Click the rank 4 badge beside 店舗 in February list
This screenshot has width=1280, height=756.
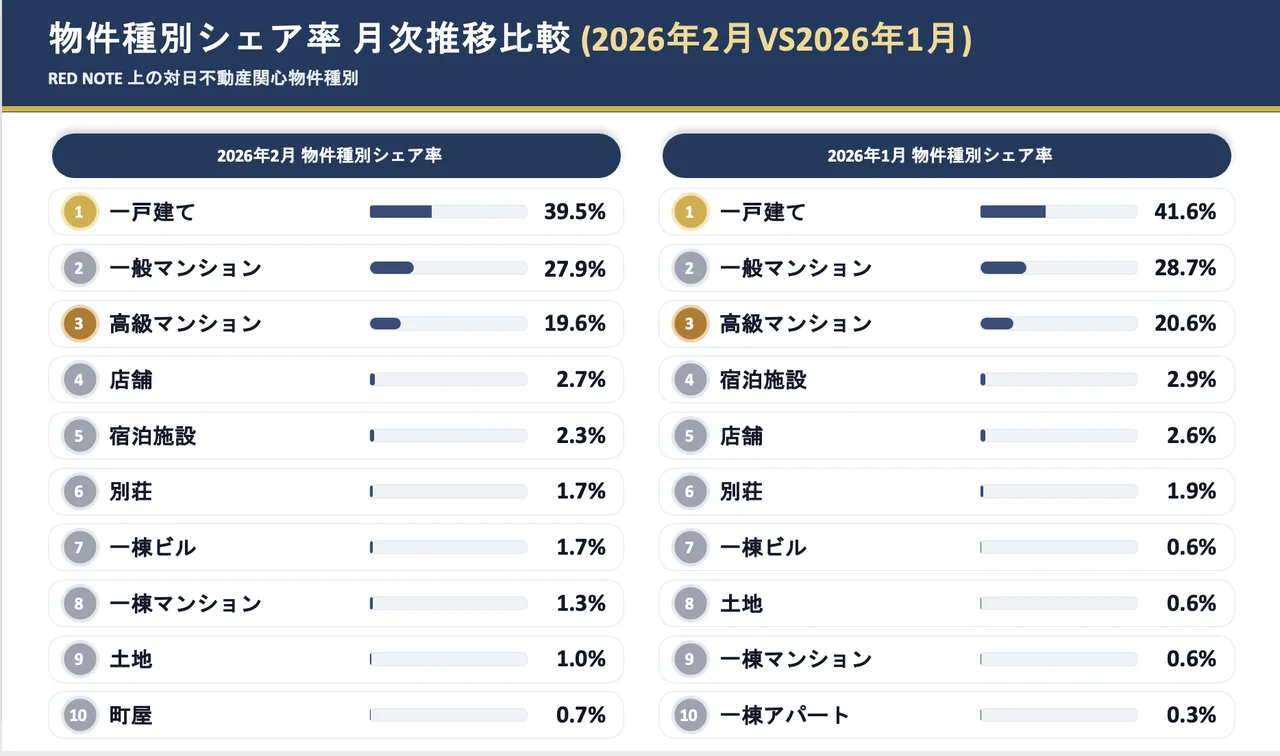coord(80,380)
